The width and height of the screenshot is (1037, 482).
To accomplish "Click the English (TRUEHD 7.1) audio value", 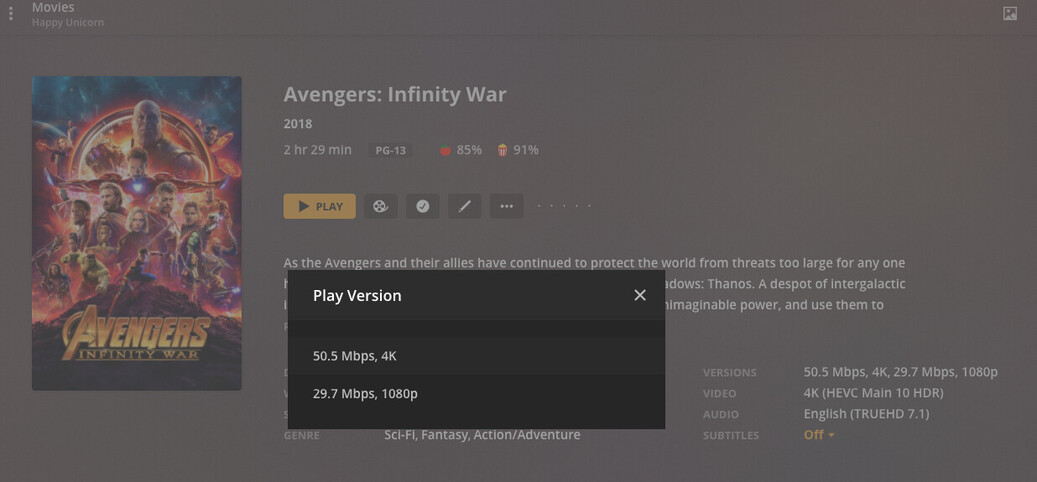I will (866, 415).
